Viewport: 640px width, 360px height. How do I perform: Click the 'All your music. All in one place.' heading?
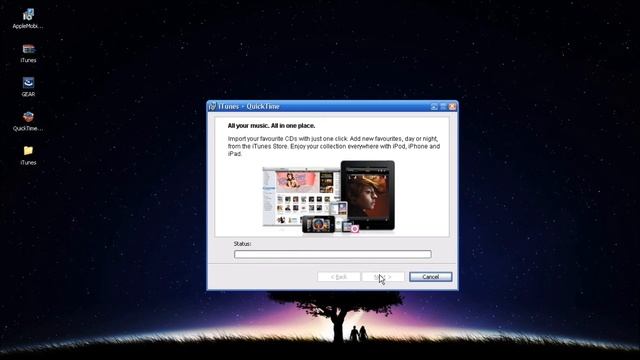pos(271,126)
